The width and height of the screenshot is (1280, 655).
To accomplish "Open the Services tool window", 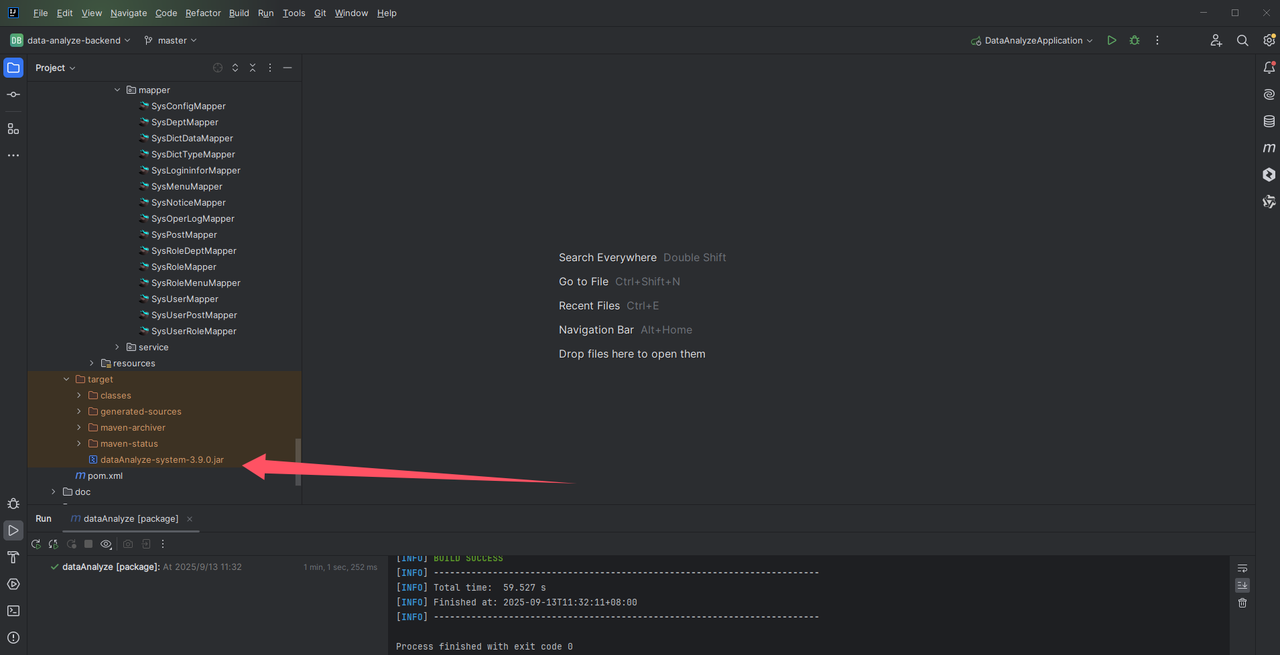I will [13, 583].
